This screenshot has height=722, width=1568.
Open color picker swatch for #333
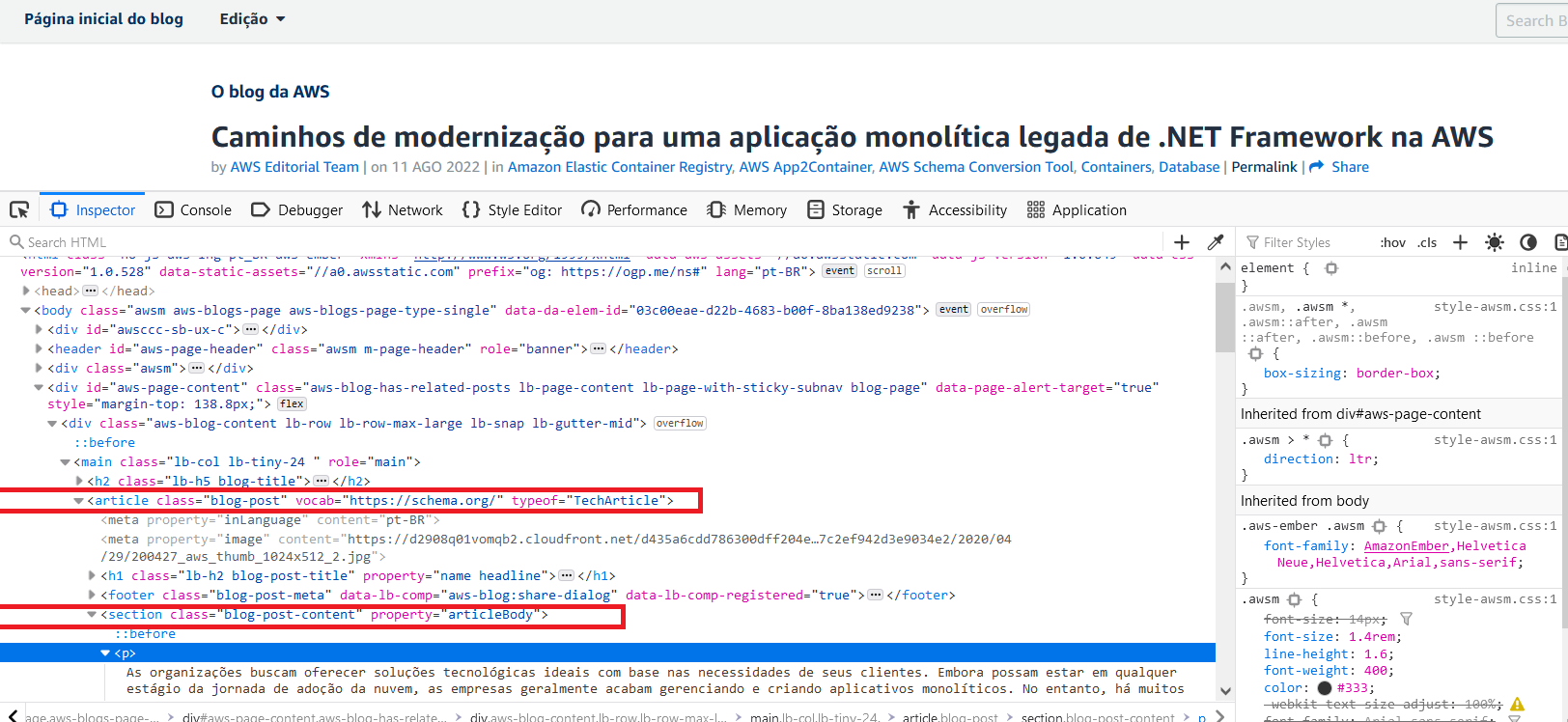pos(1325,688)
